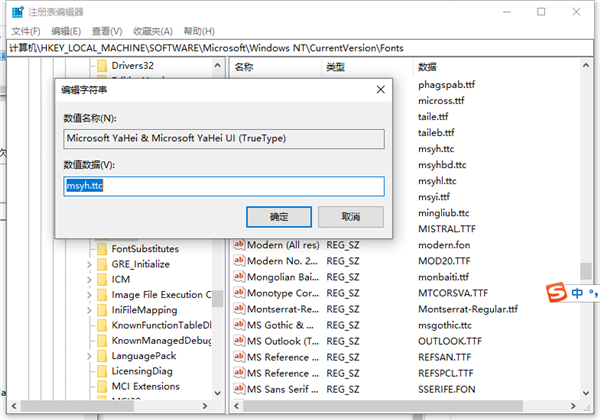Click the MS Sans Serif string value icon
This screenshot has height=420, width=600.
pos(239,389)
